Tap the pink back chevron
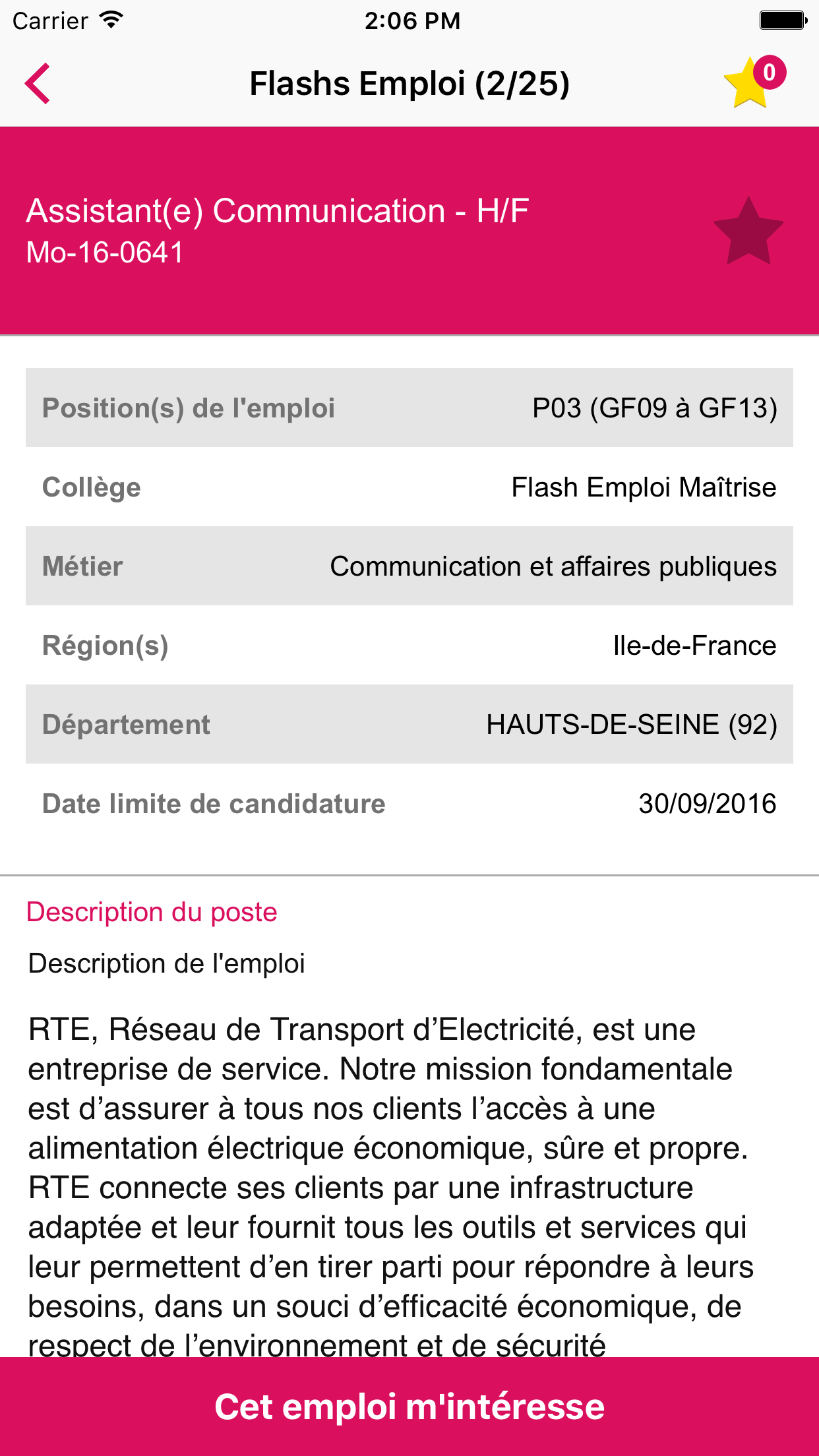This screenshot has height=1456, width=819. coord(38,84)
